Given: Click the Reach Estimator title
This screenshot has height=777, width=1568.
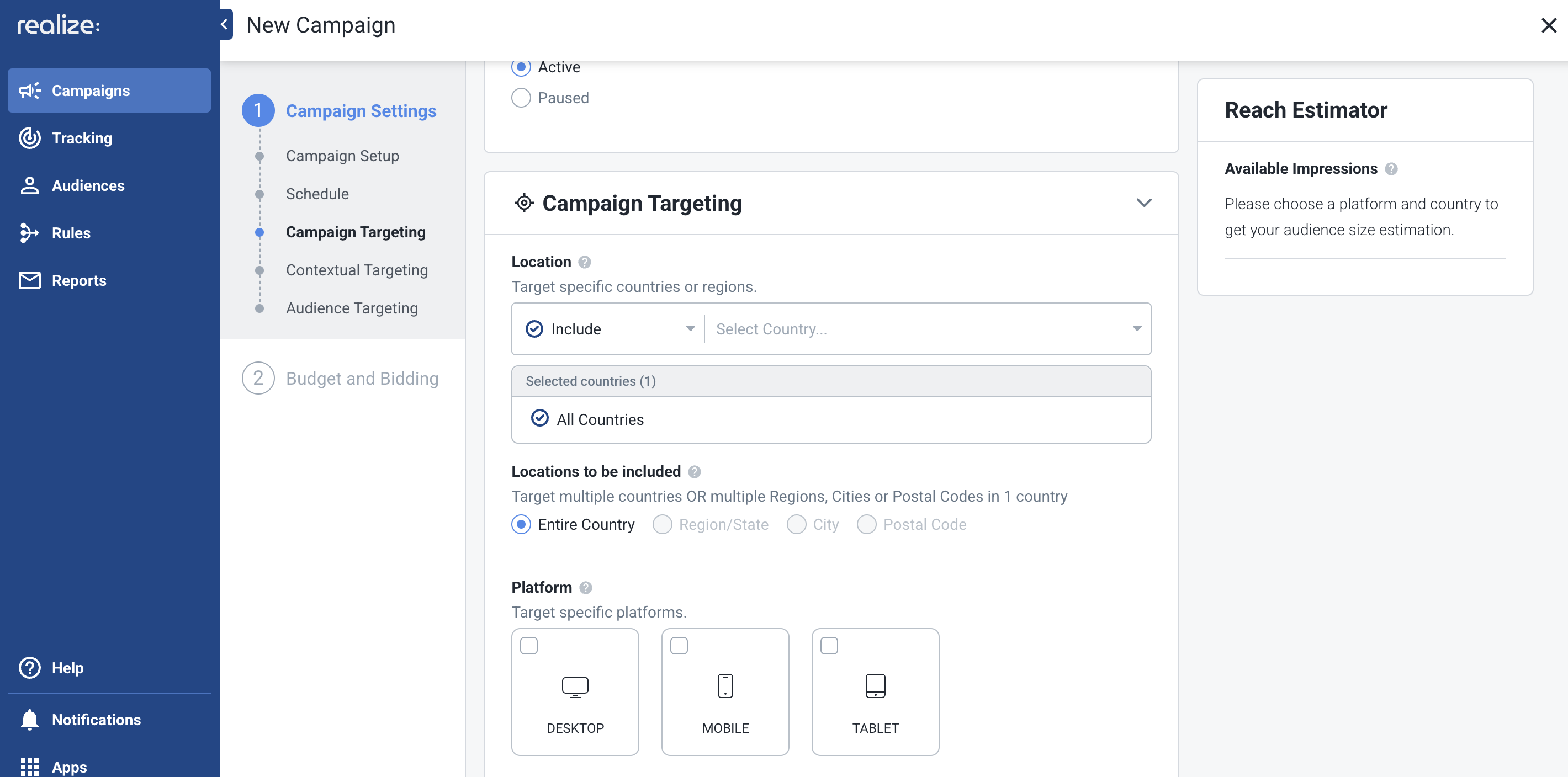Looking at the screenshot, I should coord(1306,110).
